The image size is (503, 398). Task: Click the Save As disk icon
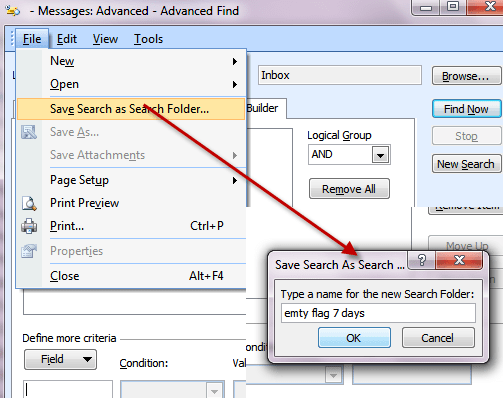pos(29,132)
